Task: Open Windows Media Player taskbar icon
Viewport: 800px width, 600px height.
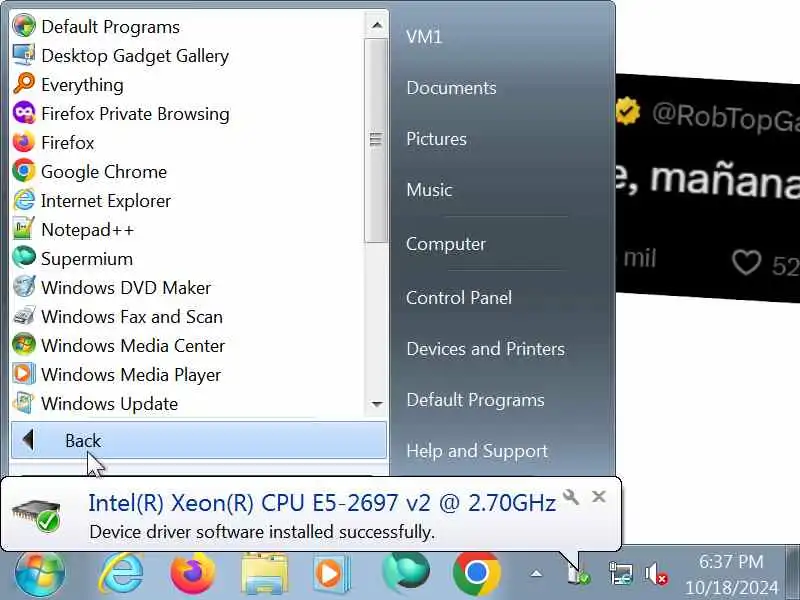Action: pos(332,573)
